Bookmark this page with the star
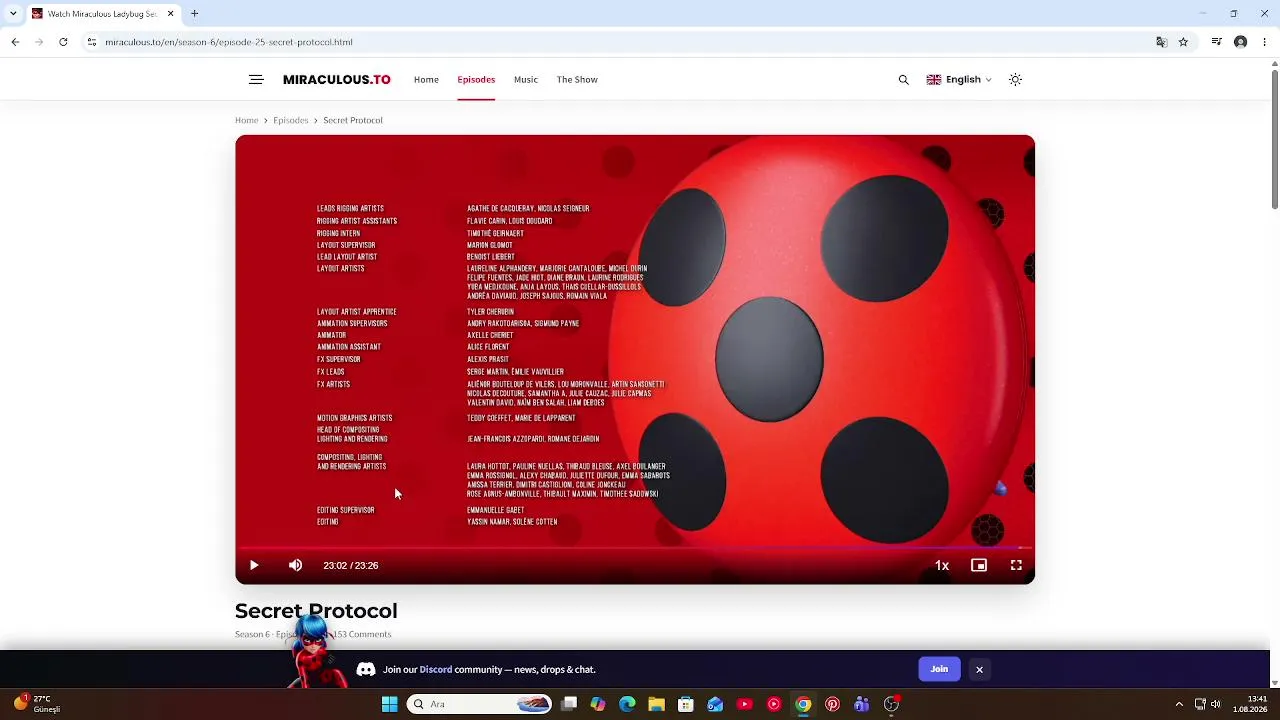This screenshot has width=1280, height=720. pos(1183,42)
